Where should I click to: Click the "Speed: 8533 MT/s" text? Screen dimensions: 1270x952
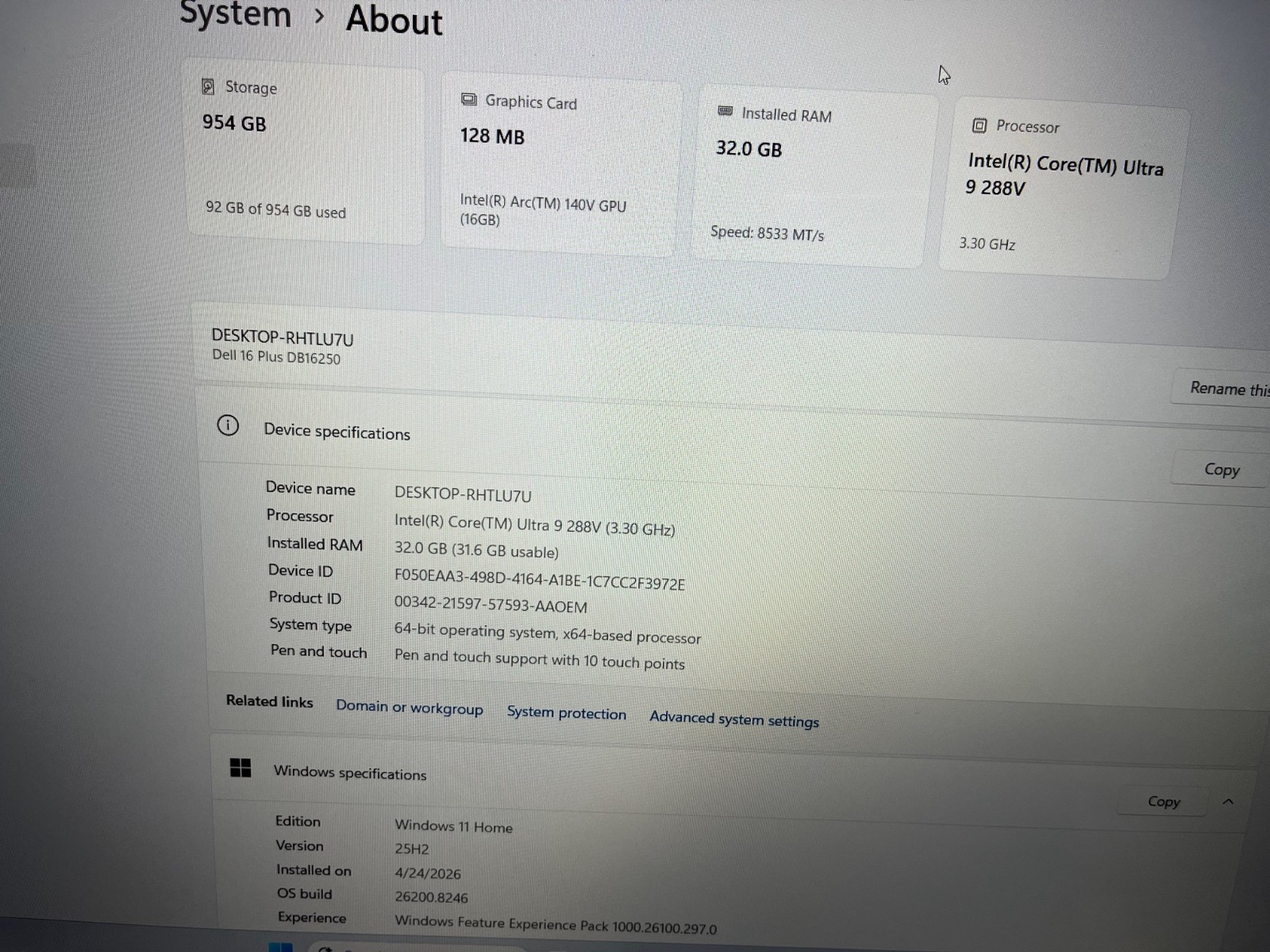pos(767,233)
